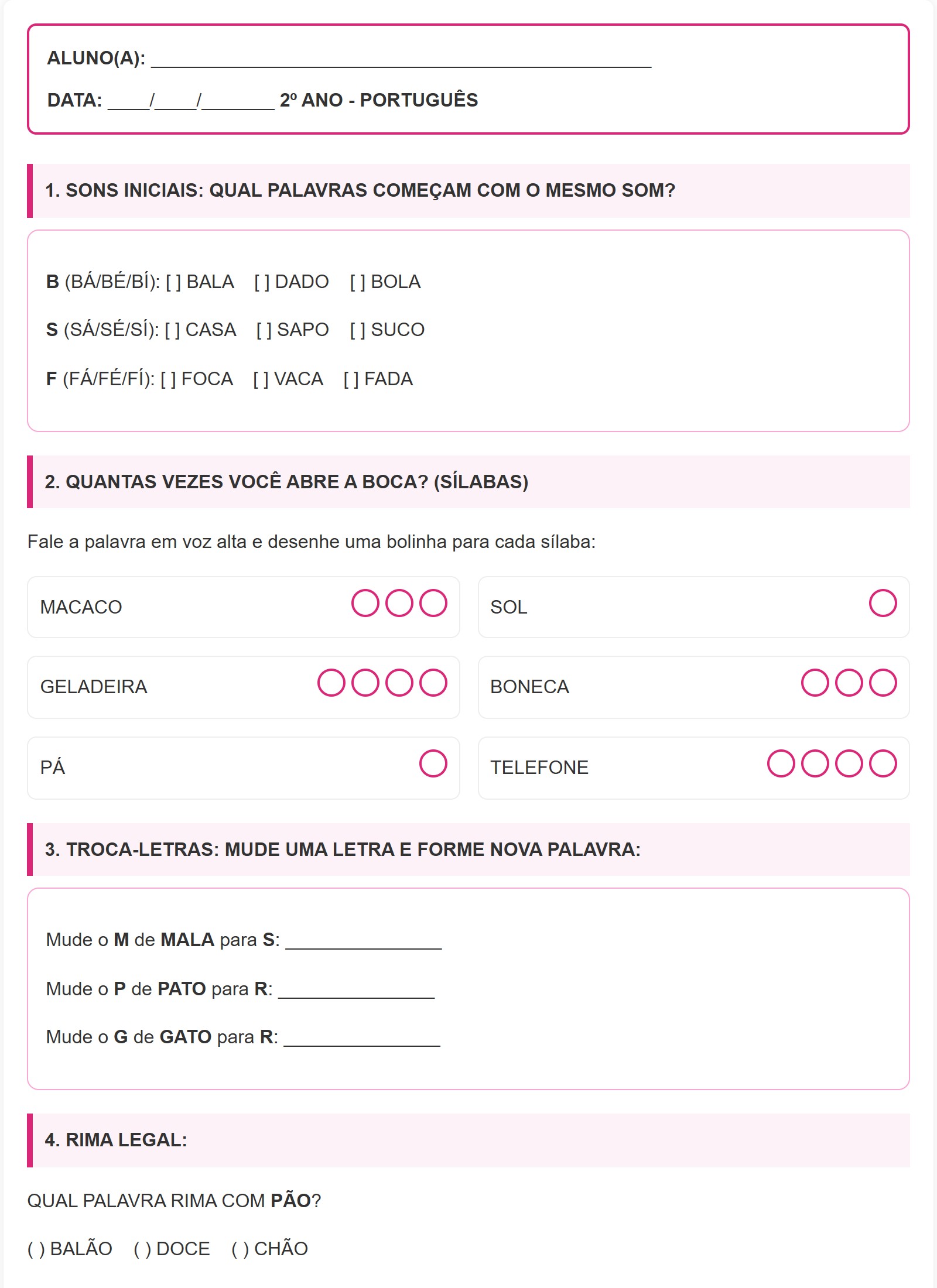Click the first syllable circle for TELEFONE
The image size is (937, 1288).
(x=781, y=764)
